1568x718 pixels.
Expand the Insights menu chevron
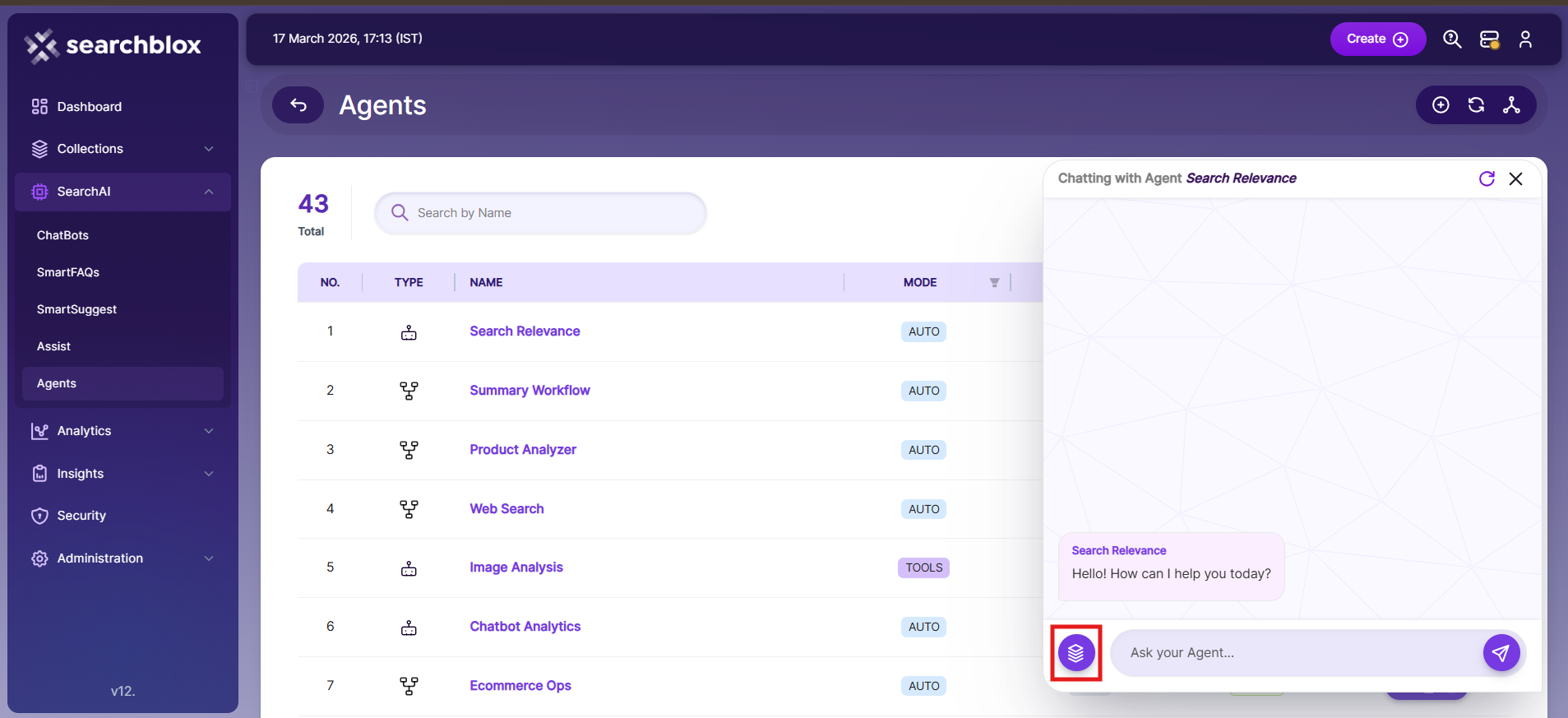click(x=209, y=474)
